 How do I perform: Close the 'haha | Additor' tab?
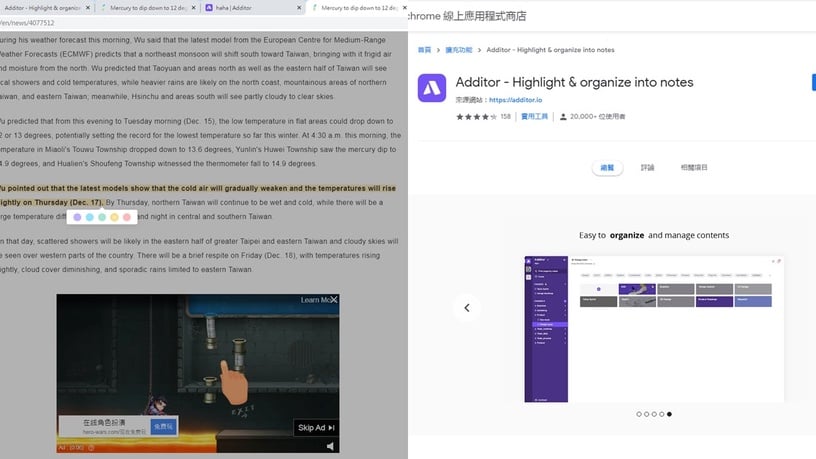(x=299, y=8)
